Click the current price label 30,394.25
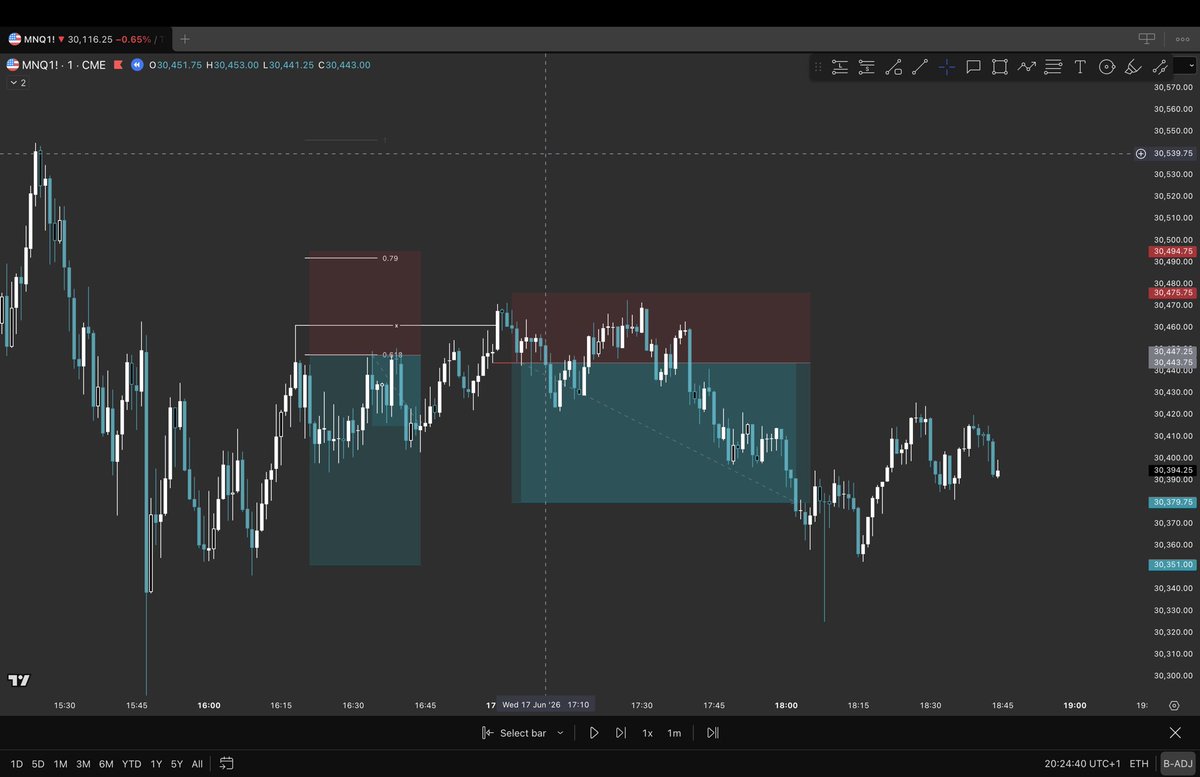1200x777 pixels. point(1173,470)
